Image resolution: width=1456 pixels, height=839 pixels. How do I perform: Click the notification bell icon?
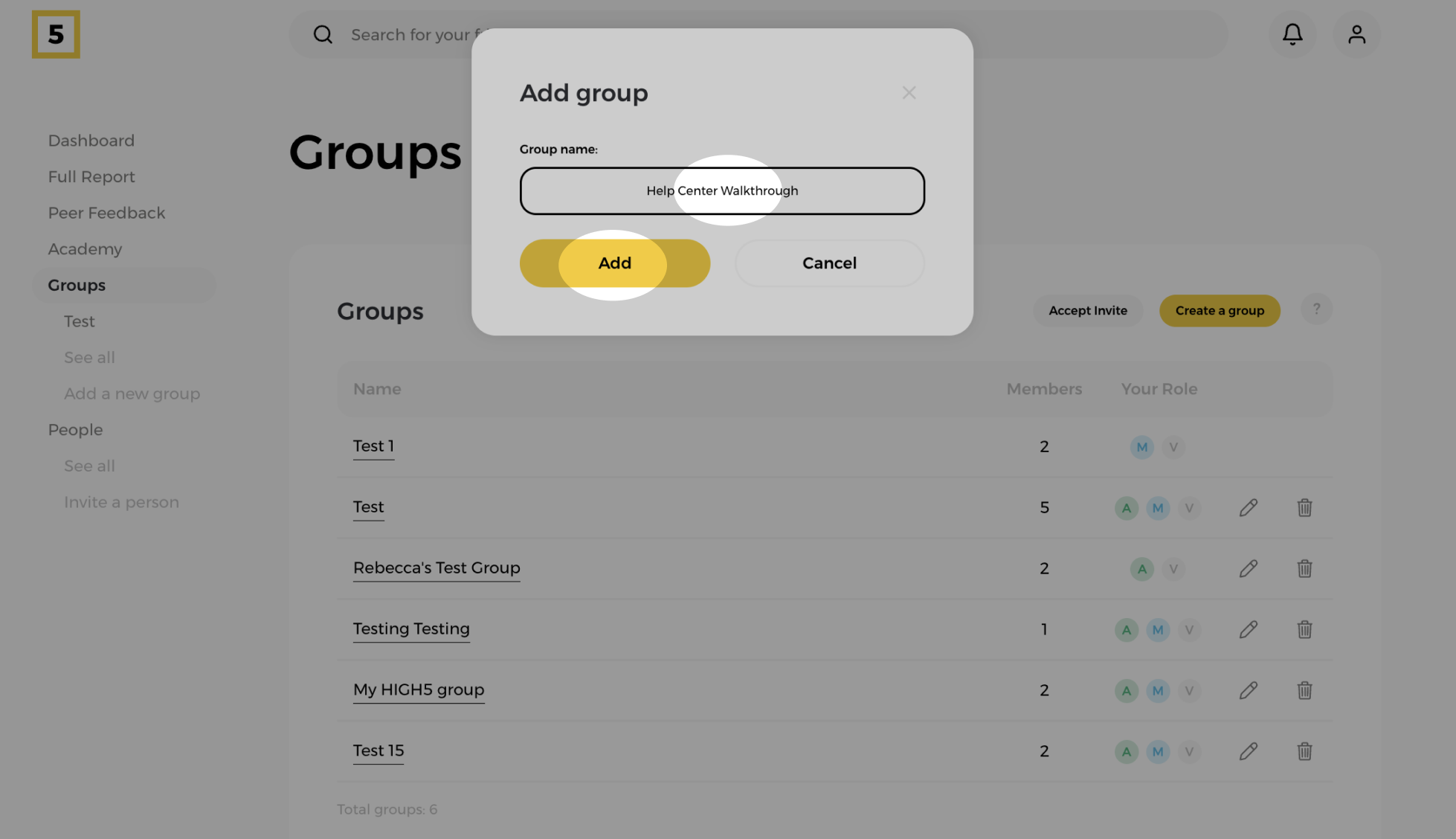1292,34
